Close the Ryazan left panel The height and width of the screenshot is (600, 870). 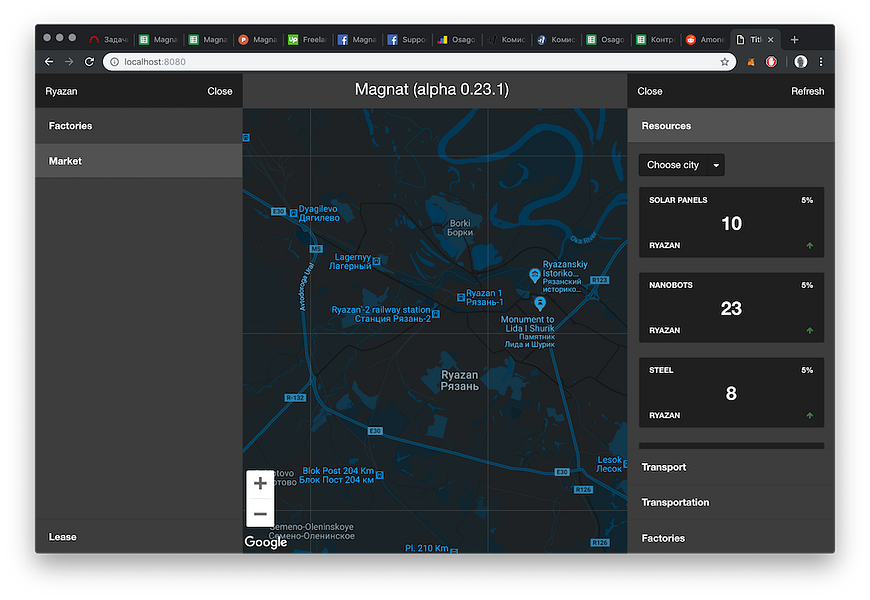(220, 91)
